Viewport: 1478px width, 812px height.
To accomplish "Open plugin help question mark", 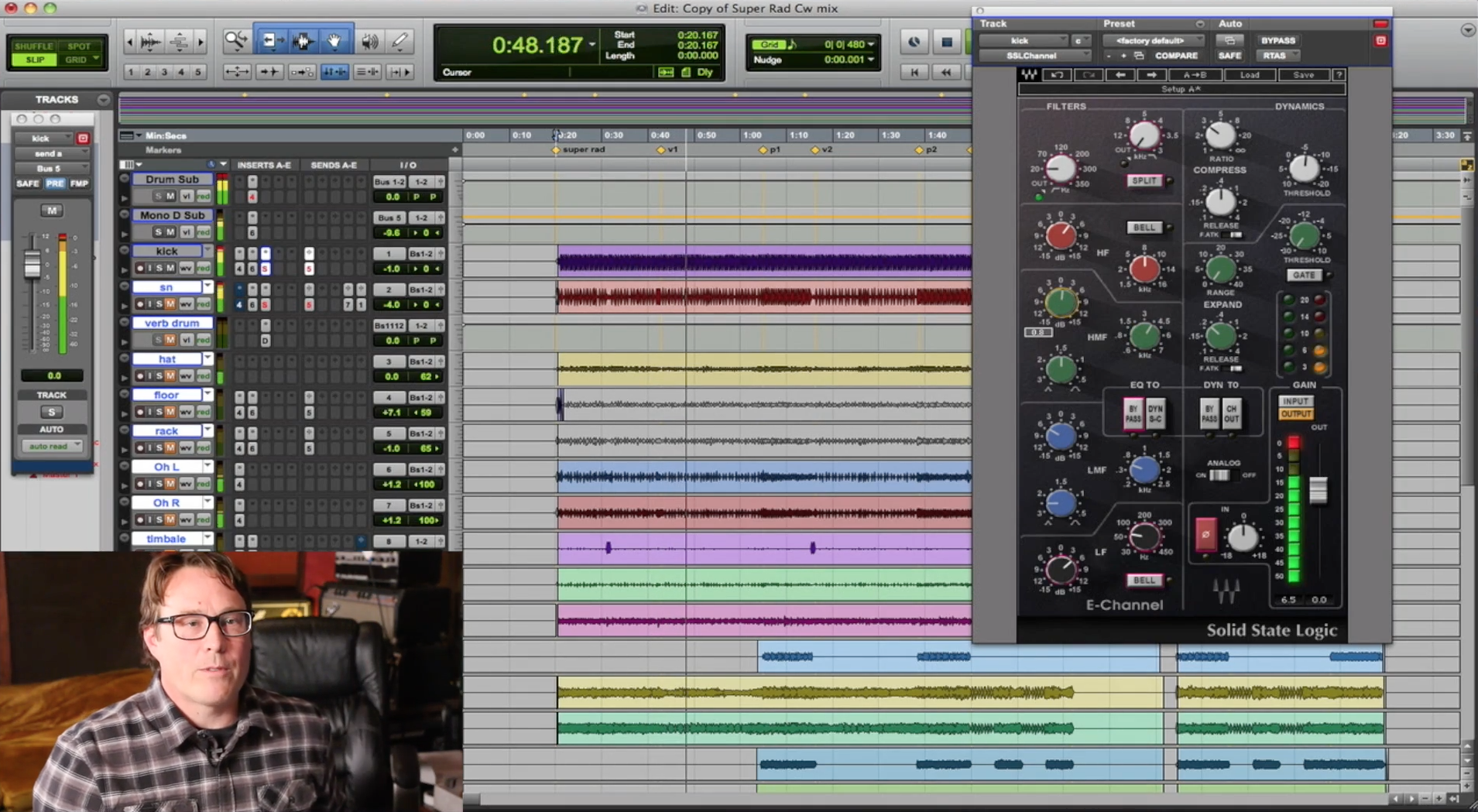I will (x=1339, y=75).
